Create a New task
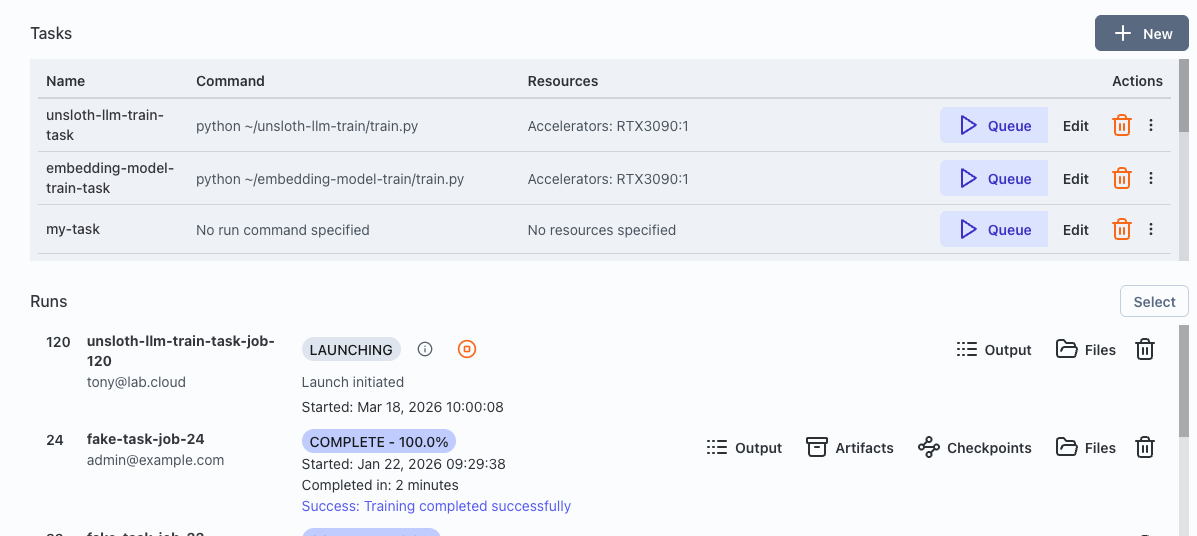The height and width of the screenshot is (536, 1197). pos(1142,34)
